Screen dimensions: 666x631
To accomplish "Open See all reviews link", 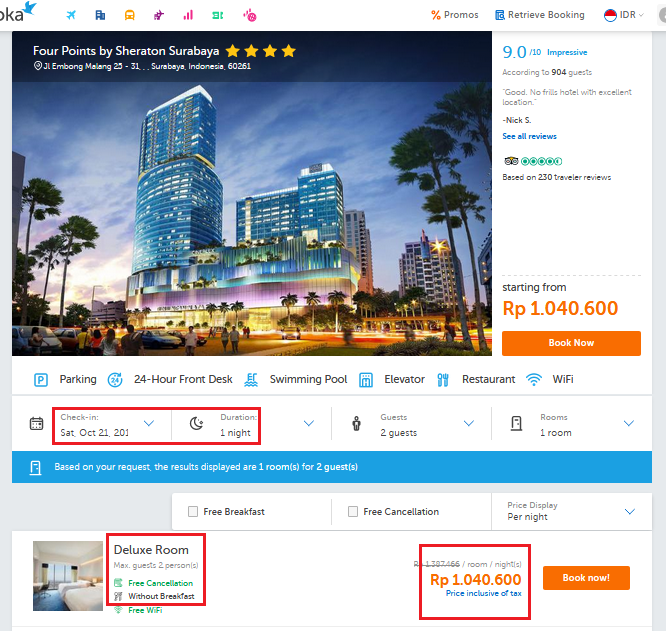I will click(529, 136).
